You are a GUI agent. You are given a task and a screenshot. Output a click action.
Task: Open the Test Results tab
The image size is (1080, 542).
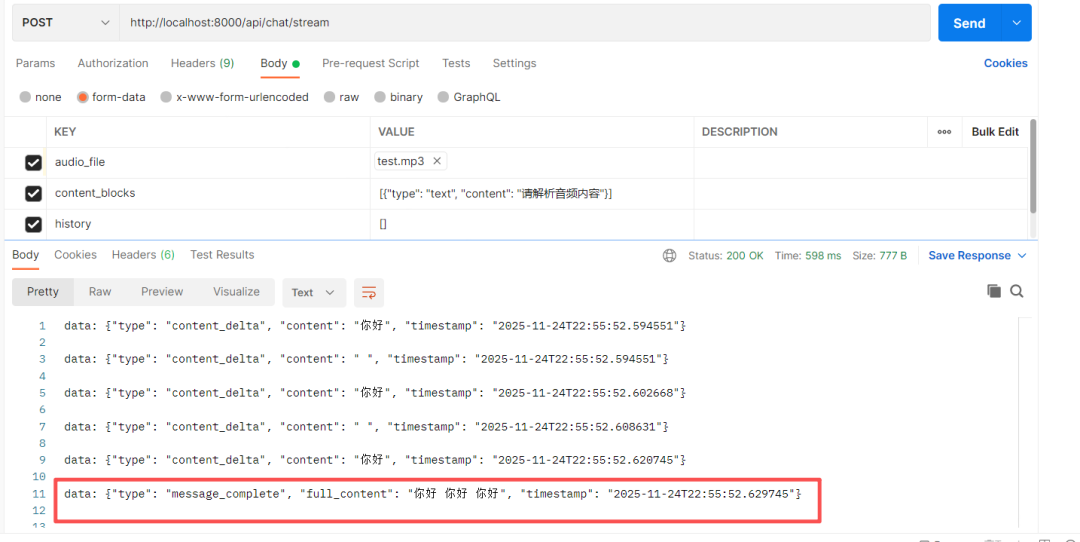[222, 255]
